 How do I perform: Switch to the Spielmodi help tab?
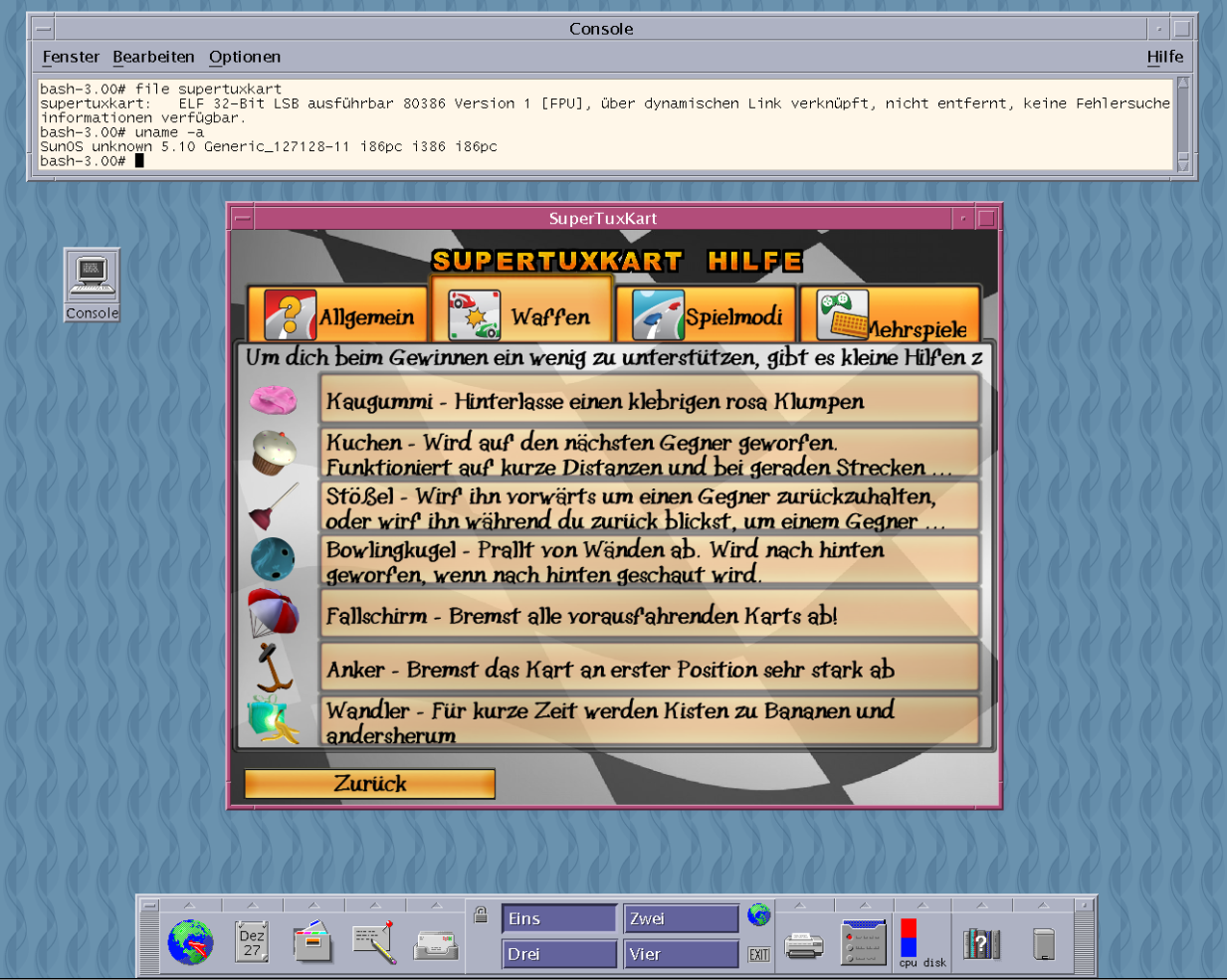pos(706,314)
